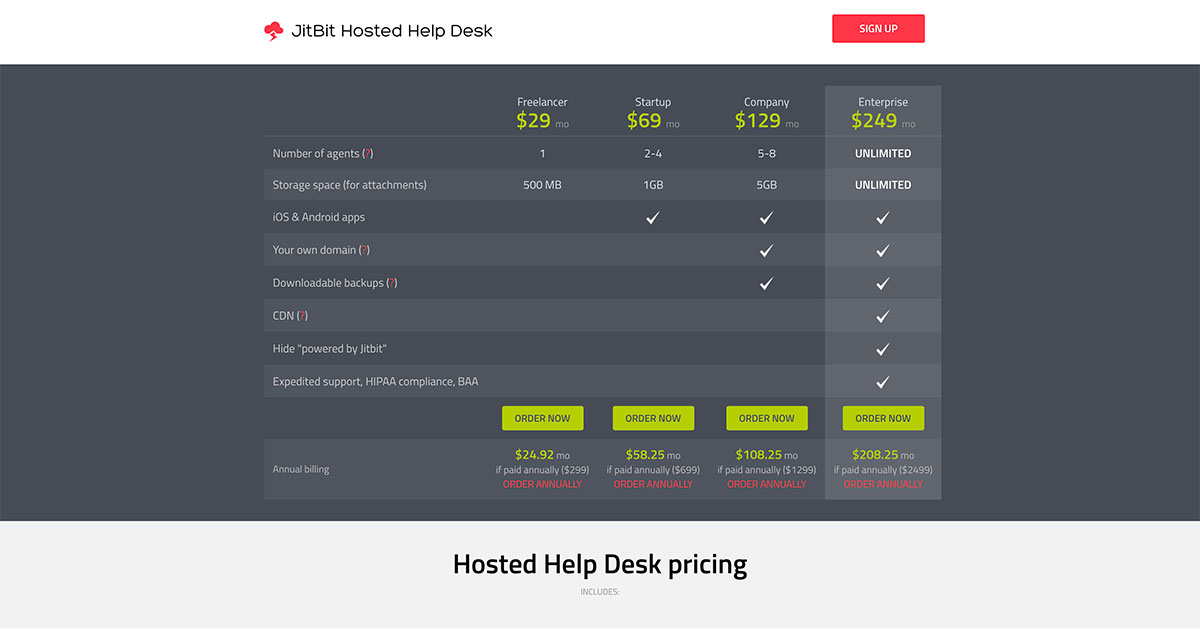The height and width of the screenshot is (629, 1200).
Task: Open the help tooltip beside Your own domain
Action: 364,250
